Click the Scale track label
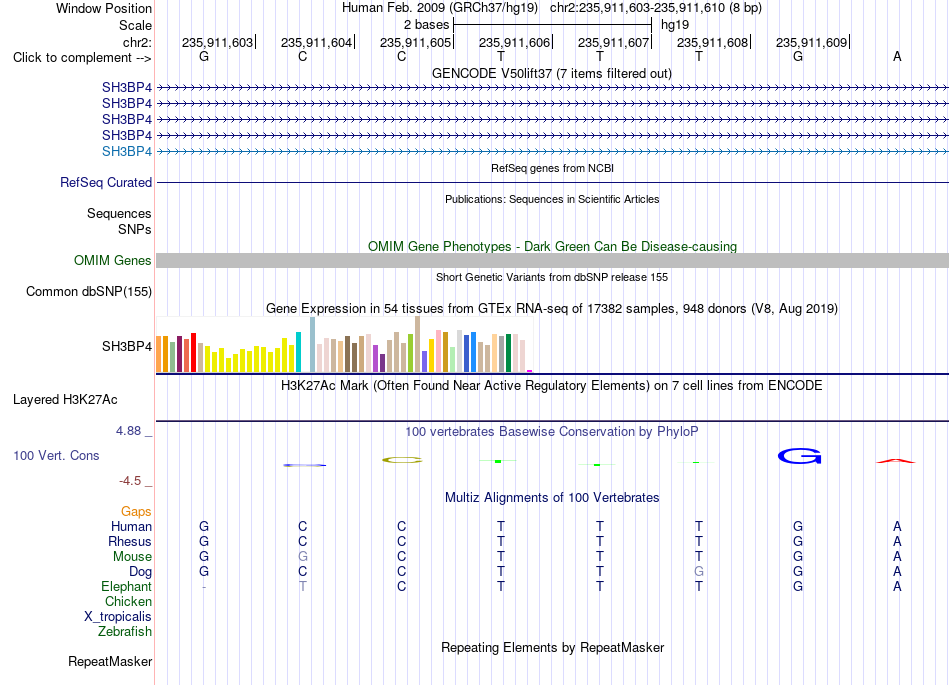Viewport: 950px width, 685px height. pyautogui.click(x=135, y=25)
